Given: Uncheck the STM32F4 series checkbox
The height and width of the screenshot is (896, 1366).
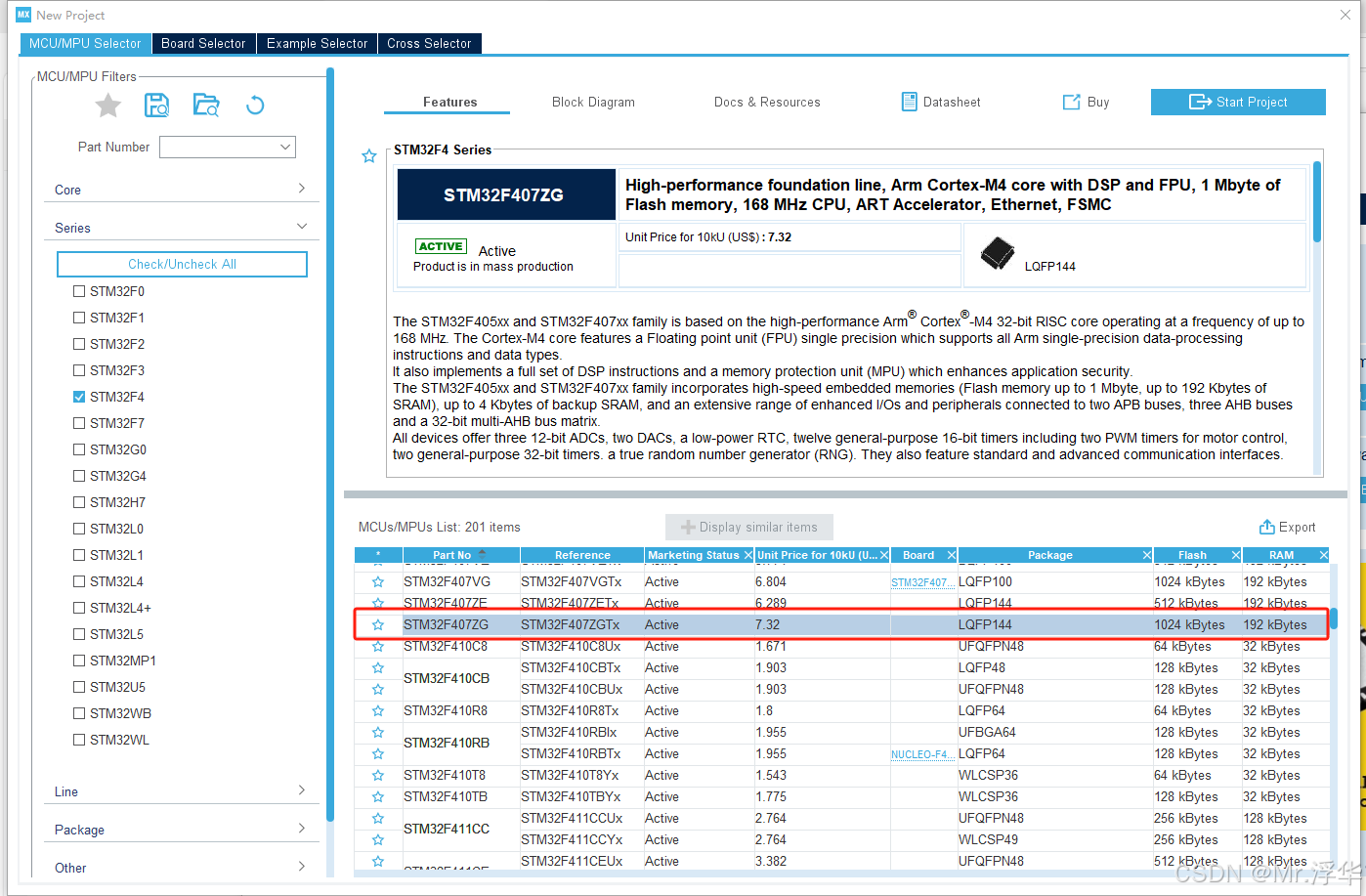Looking at the screenshot, I should (x=79, y=397).
